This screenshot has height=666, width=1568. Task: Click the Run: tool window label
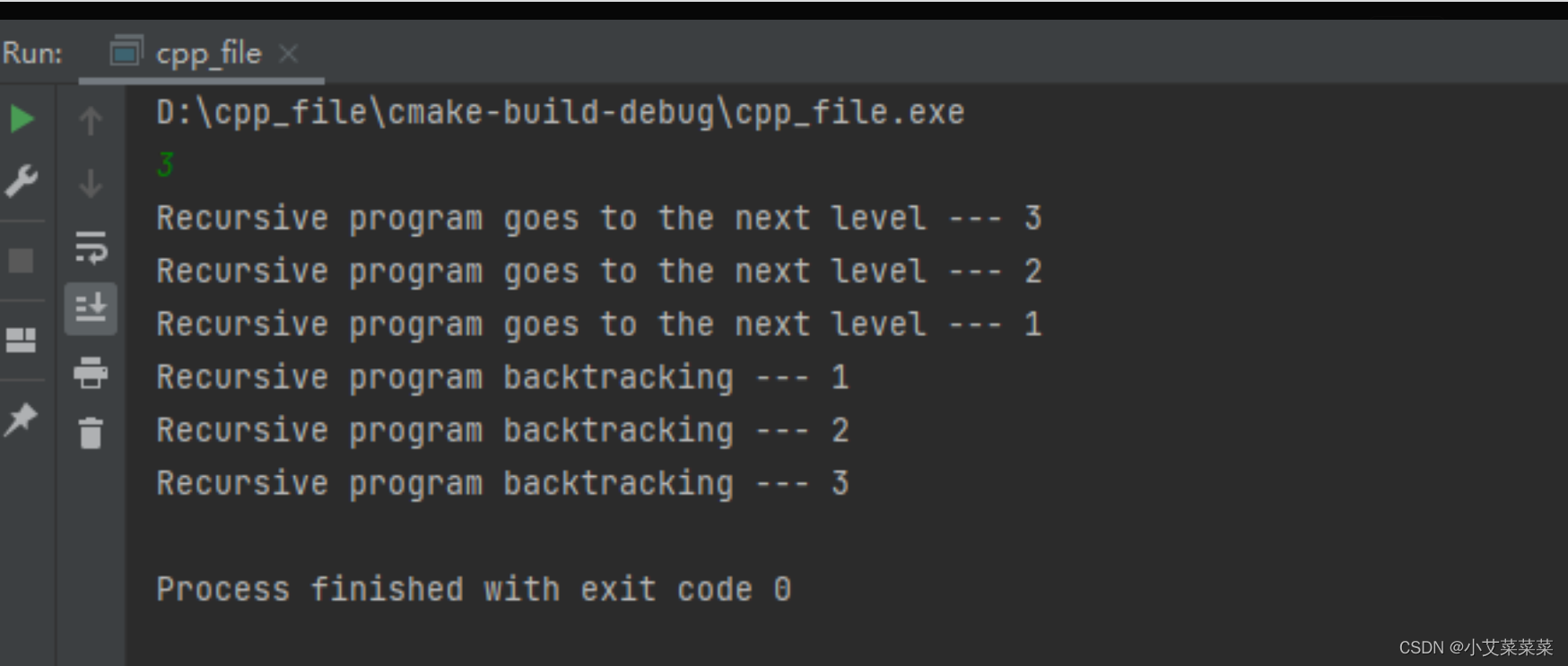coord(33,54)
